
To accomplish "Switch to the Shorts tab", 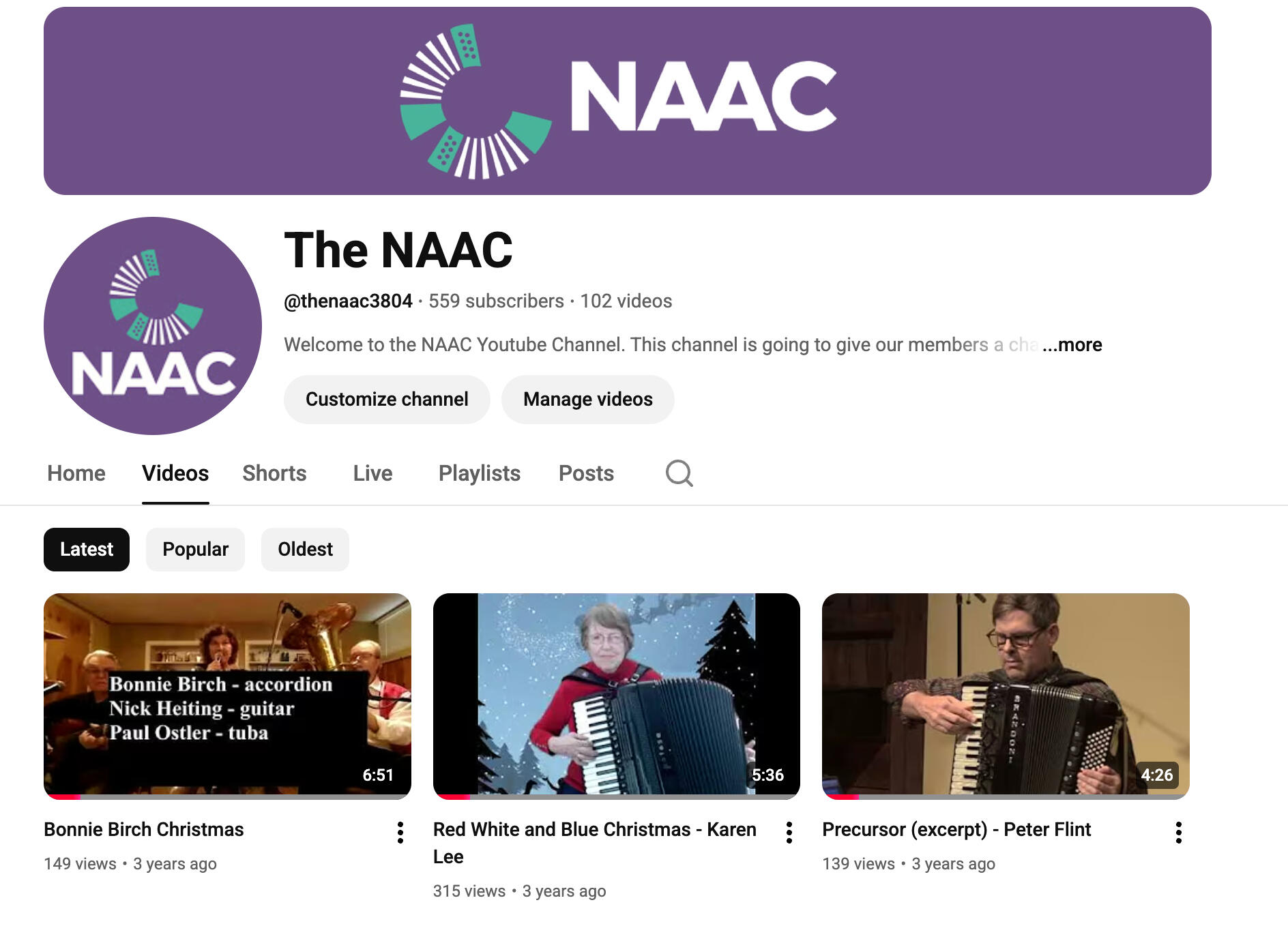I will (x=274, y=473).
